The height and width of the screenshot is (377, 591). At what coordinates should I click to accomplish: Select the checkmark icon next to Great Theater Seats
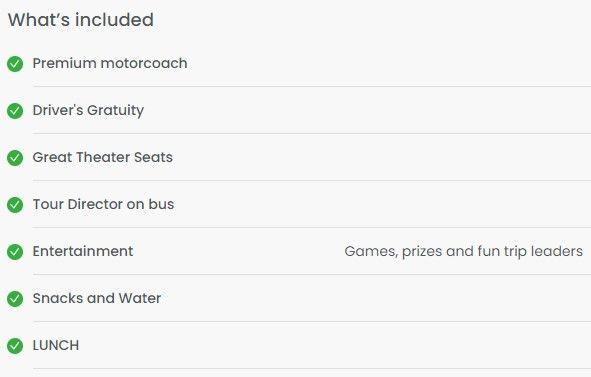pos(15,158)
